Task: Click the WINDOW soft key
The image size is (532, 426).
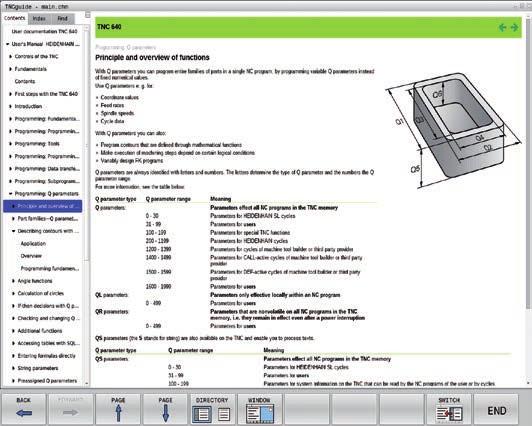Action: 260,408
